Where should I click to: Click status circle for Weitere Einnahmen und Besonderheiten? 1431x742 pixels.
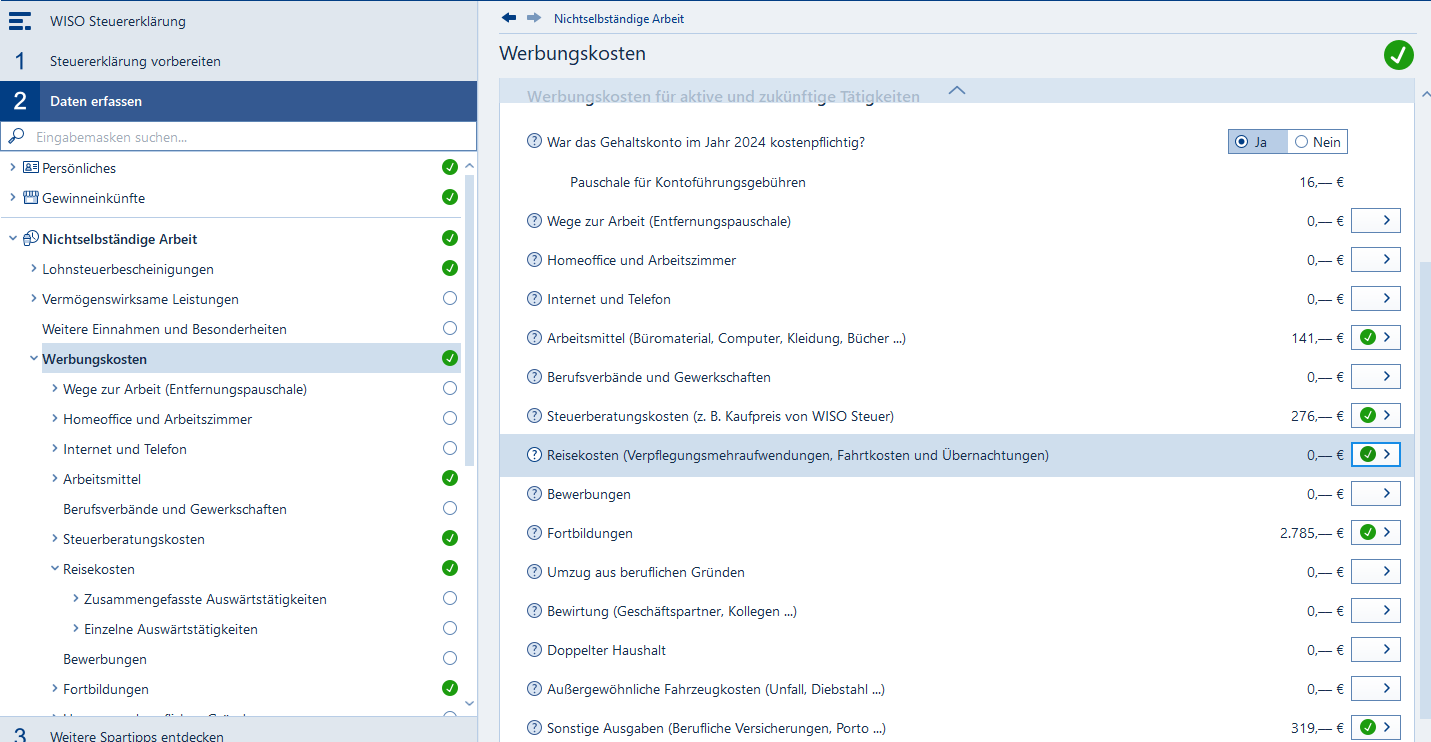(450, 328)
